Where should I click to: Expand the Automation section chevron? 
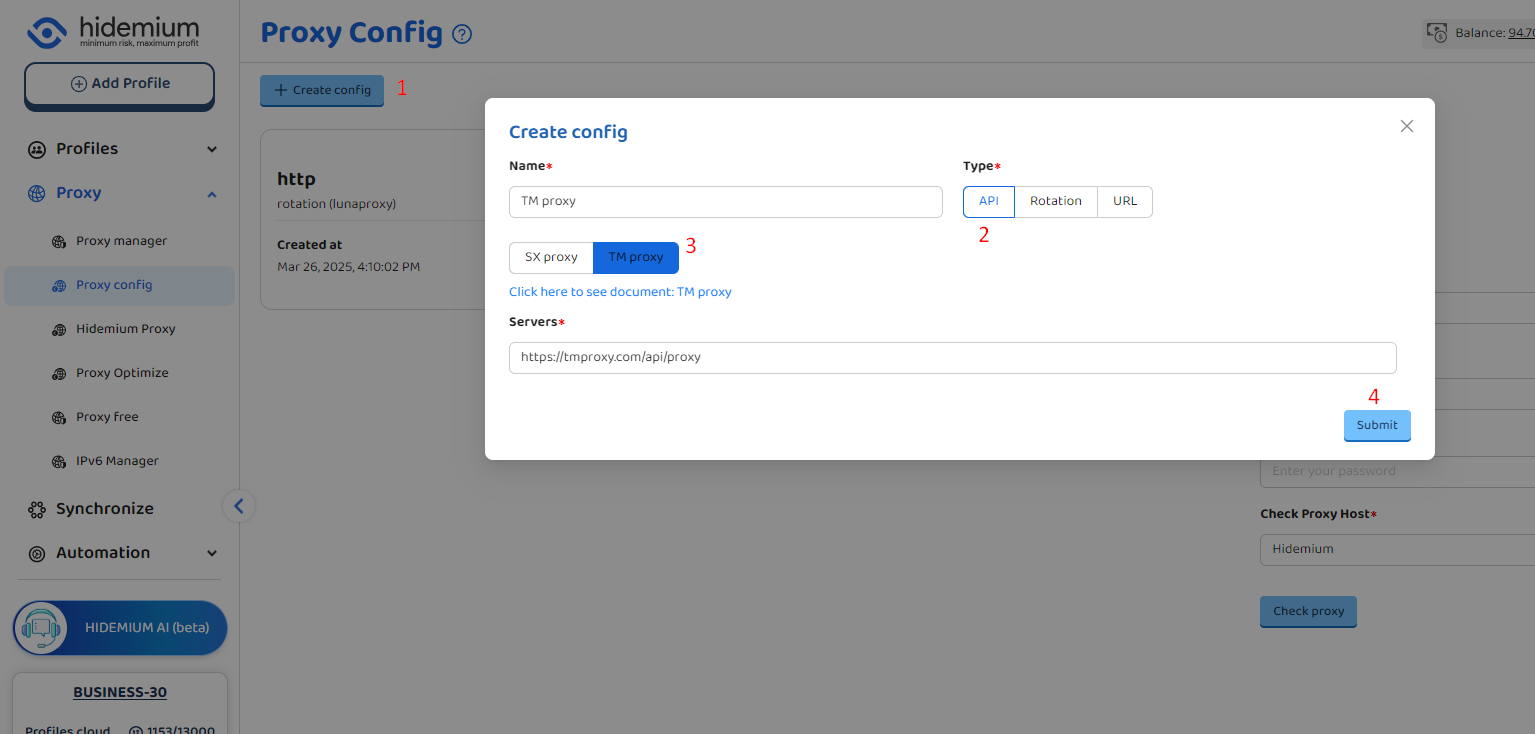212,553
